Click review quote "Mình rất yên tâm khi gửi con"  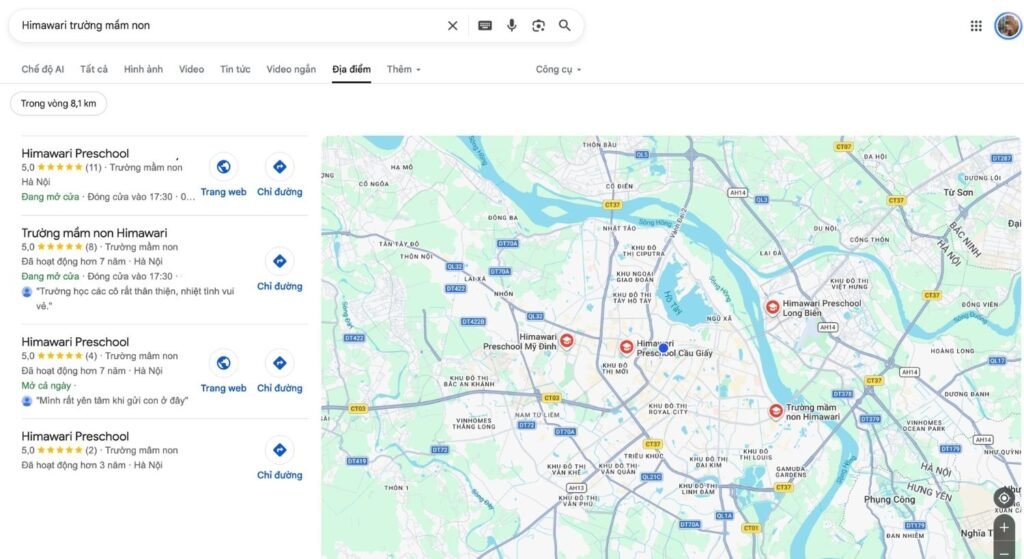[112, 400]
